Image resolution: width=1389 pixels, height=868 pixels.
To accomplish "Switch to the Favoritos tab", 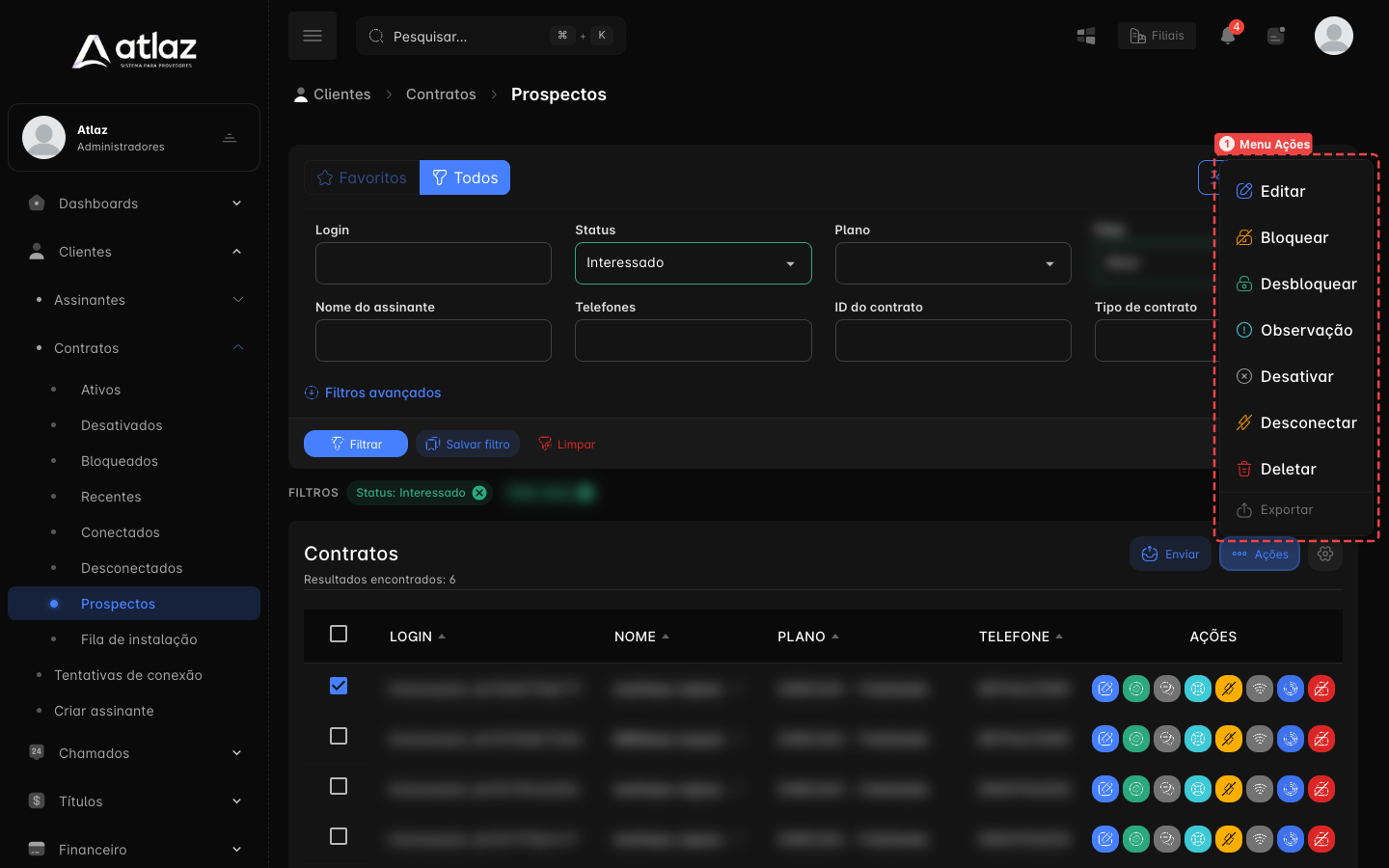I will pos(362,177).
